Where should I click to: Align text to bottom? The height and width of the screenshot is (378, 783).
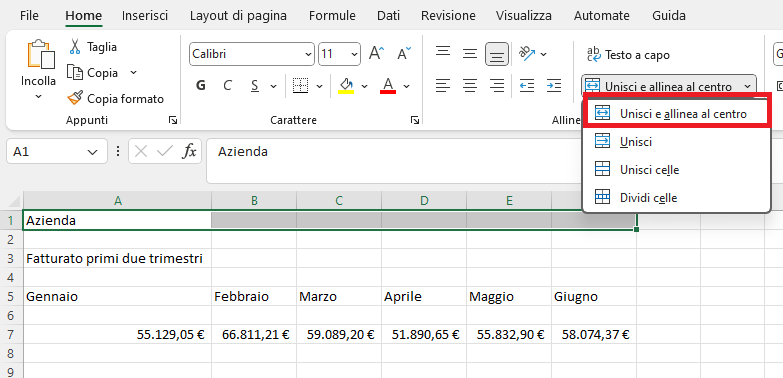(497, 54)
